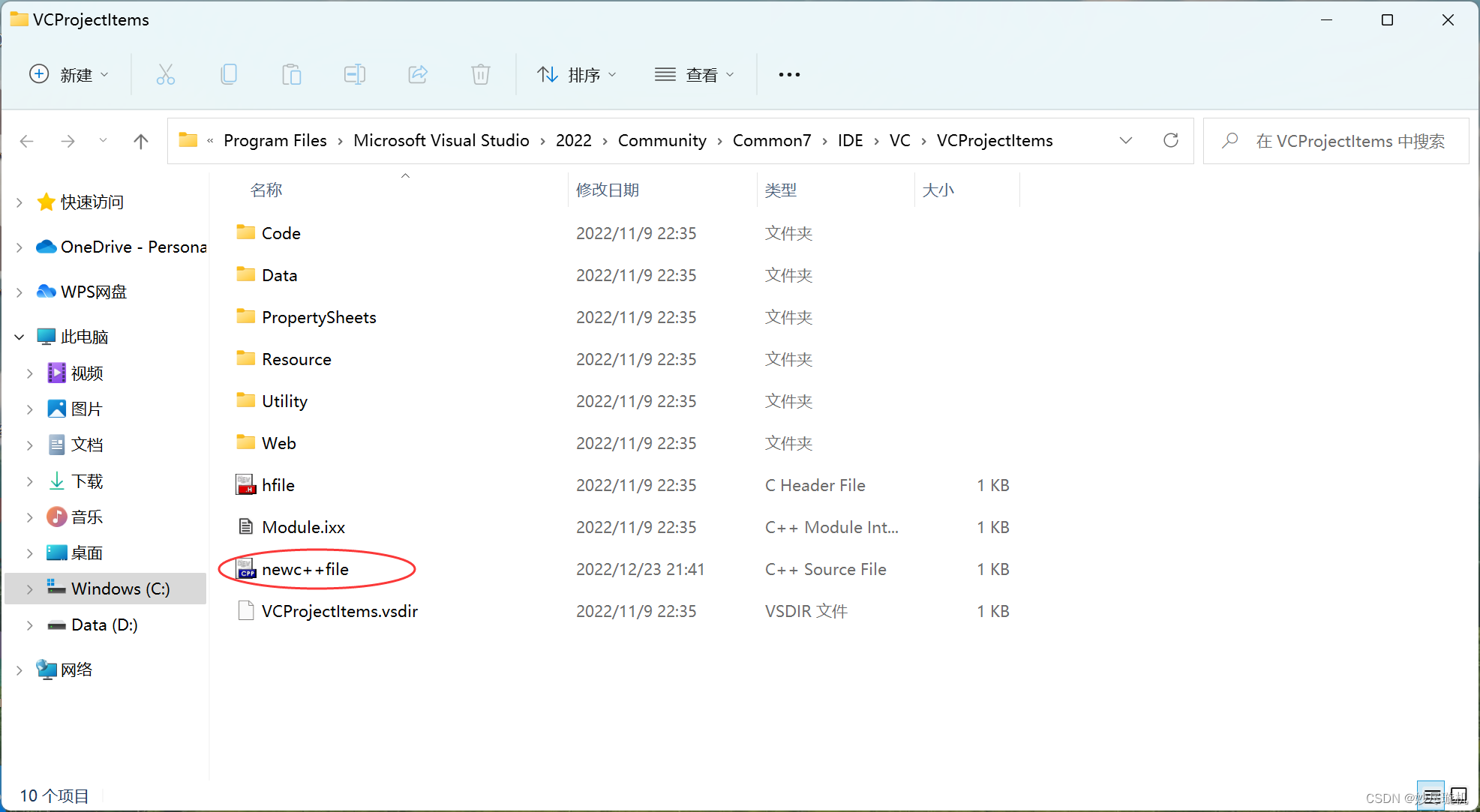Open the VC breadcrumb link
The image size is (1480, 812).
coord(899,140)
